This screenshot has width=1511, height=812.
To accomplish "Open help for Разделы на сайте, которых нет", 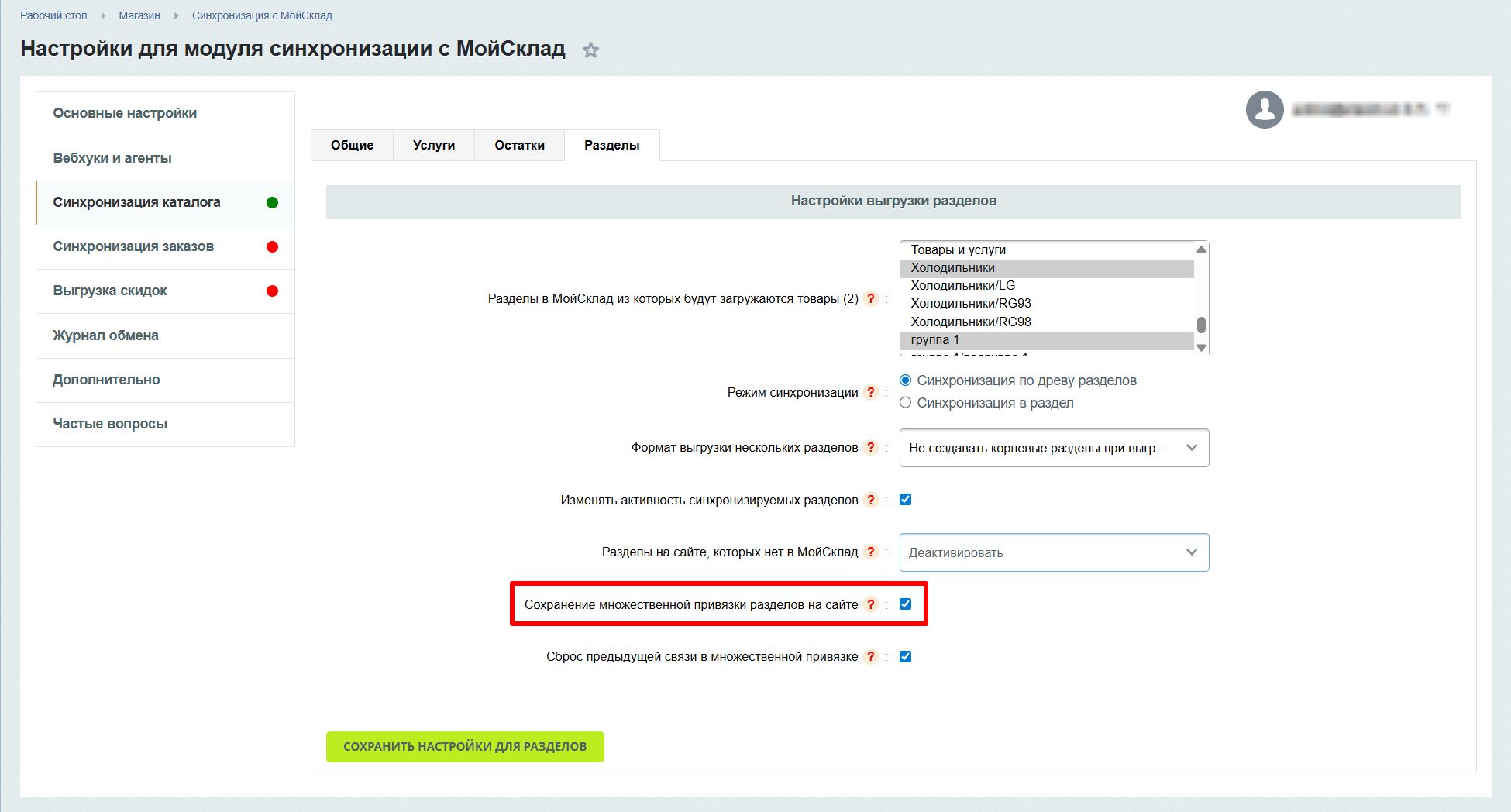I will coord(871,552).
